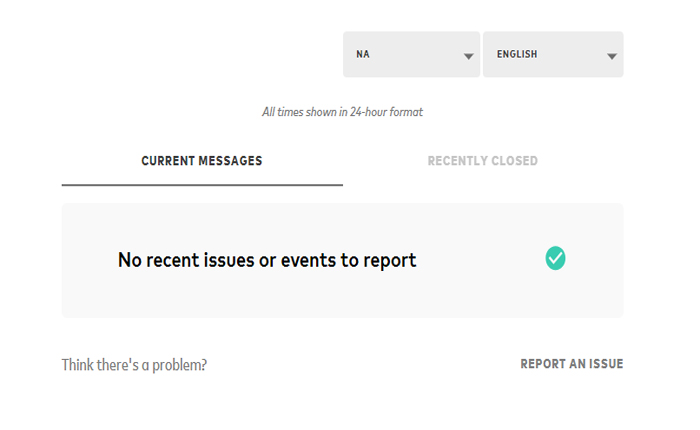
Task: Click the word "MESSAGES" in first tab
Action: click(x=228, y=161)
